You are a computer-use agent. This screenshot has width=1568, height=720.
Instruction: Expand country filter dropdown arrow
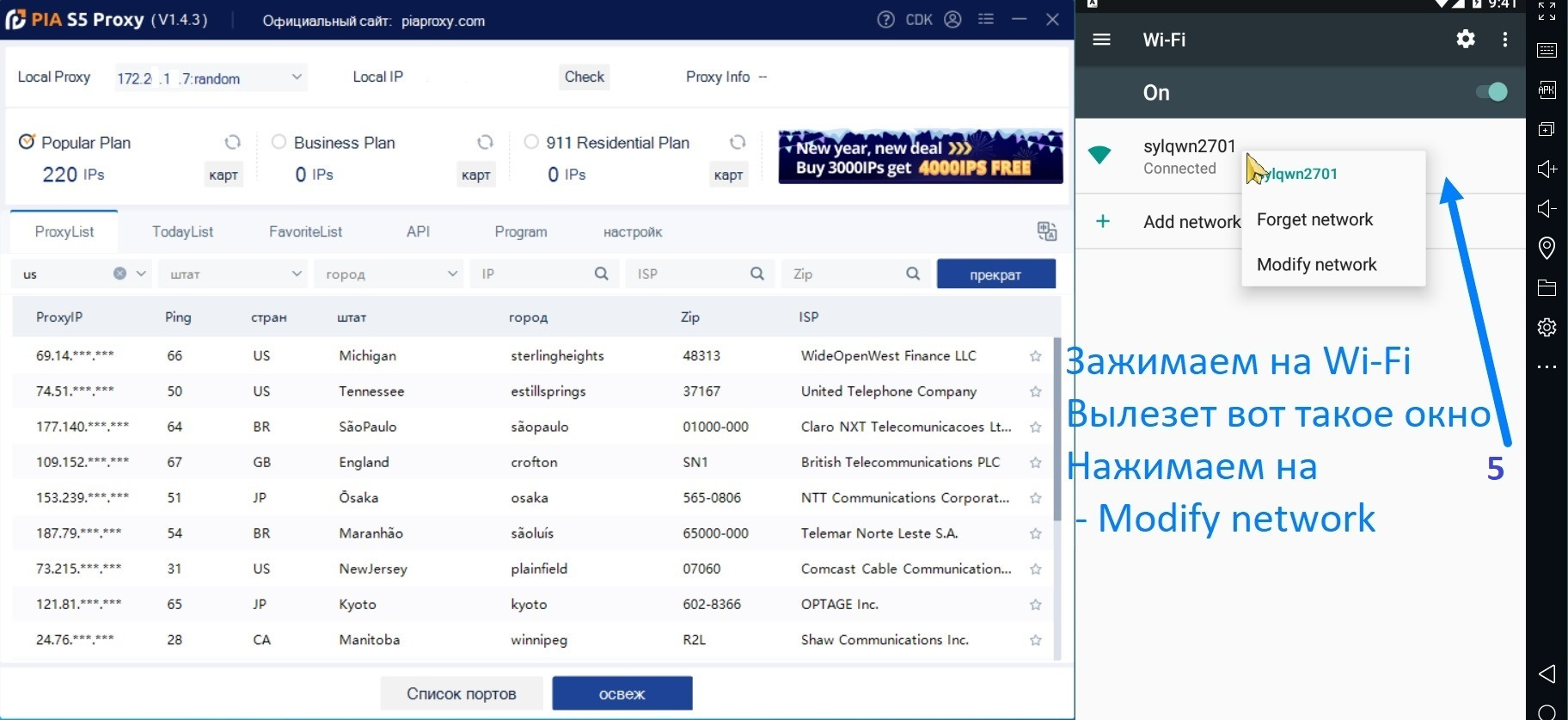[x=142, y=274]
